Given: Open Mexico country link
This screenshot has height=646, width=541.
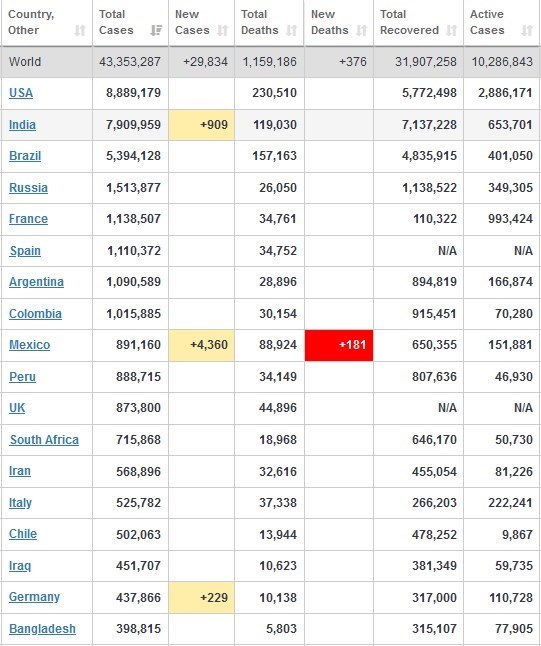Looking at the screenshot, I should point(29,345).
